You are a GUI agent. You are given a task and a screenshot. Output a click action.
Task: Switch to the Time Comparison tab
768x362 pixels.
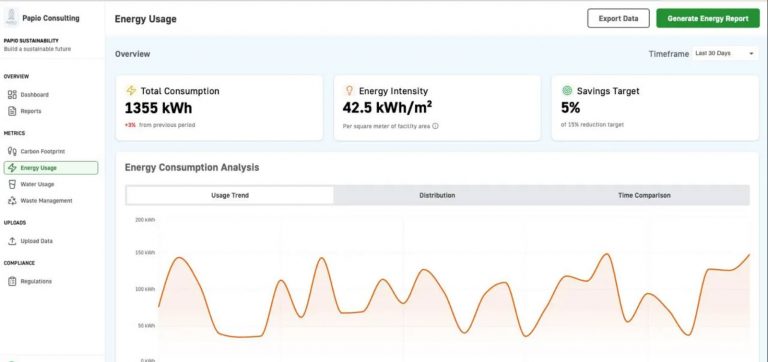pos(644,195)
